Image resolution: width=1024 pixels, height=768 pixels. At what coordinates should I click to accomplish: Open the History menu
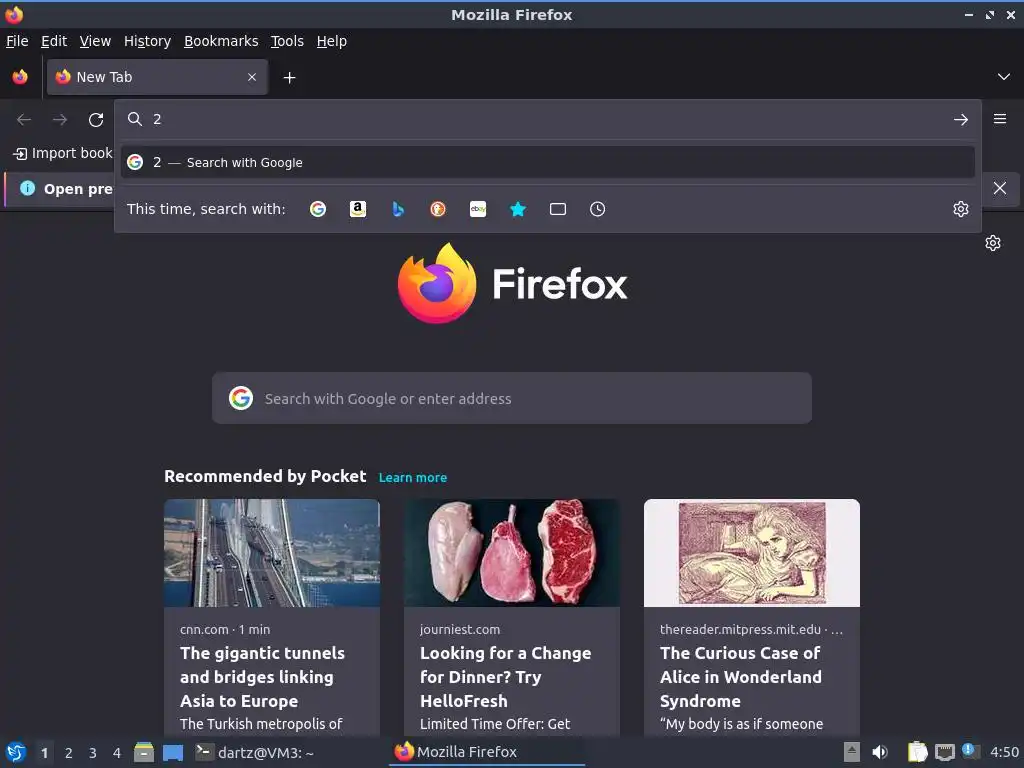coord(148,41)
